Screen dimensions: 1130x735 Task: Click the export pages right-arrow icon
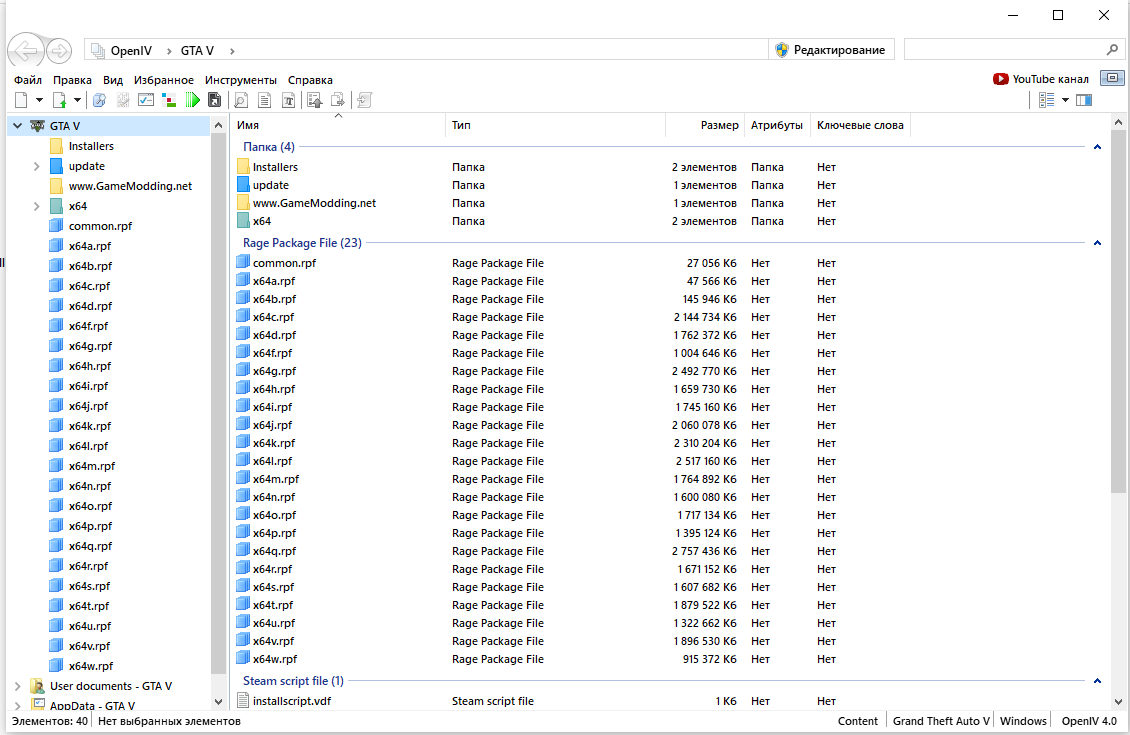click(x=338, y=100)
